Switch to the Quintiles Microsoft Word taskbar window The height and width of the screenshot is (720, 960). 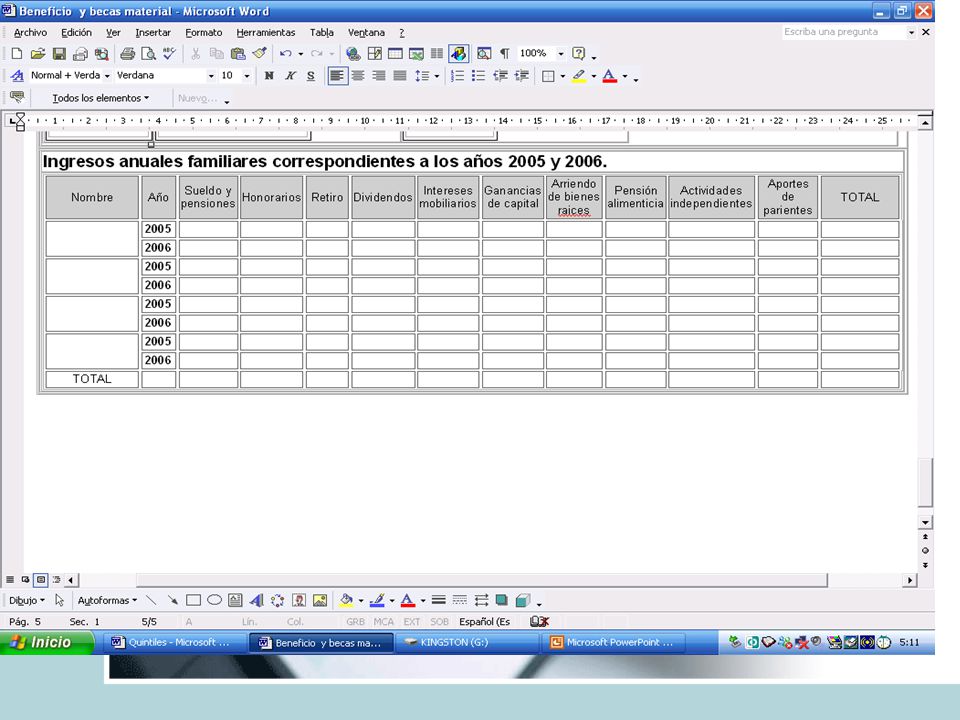(x=174, y=643)
